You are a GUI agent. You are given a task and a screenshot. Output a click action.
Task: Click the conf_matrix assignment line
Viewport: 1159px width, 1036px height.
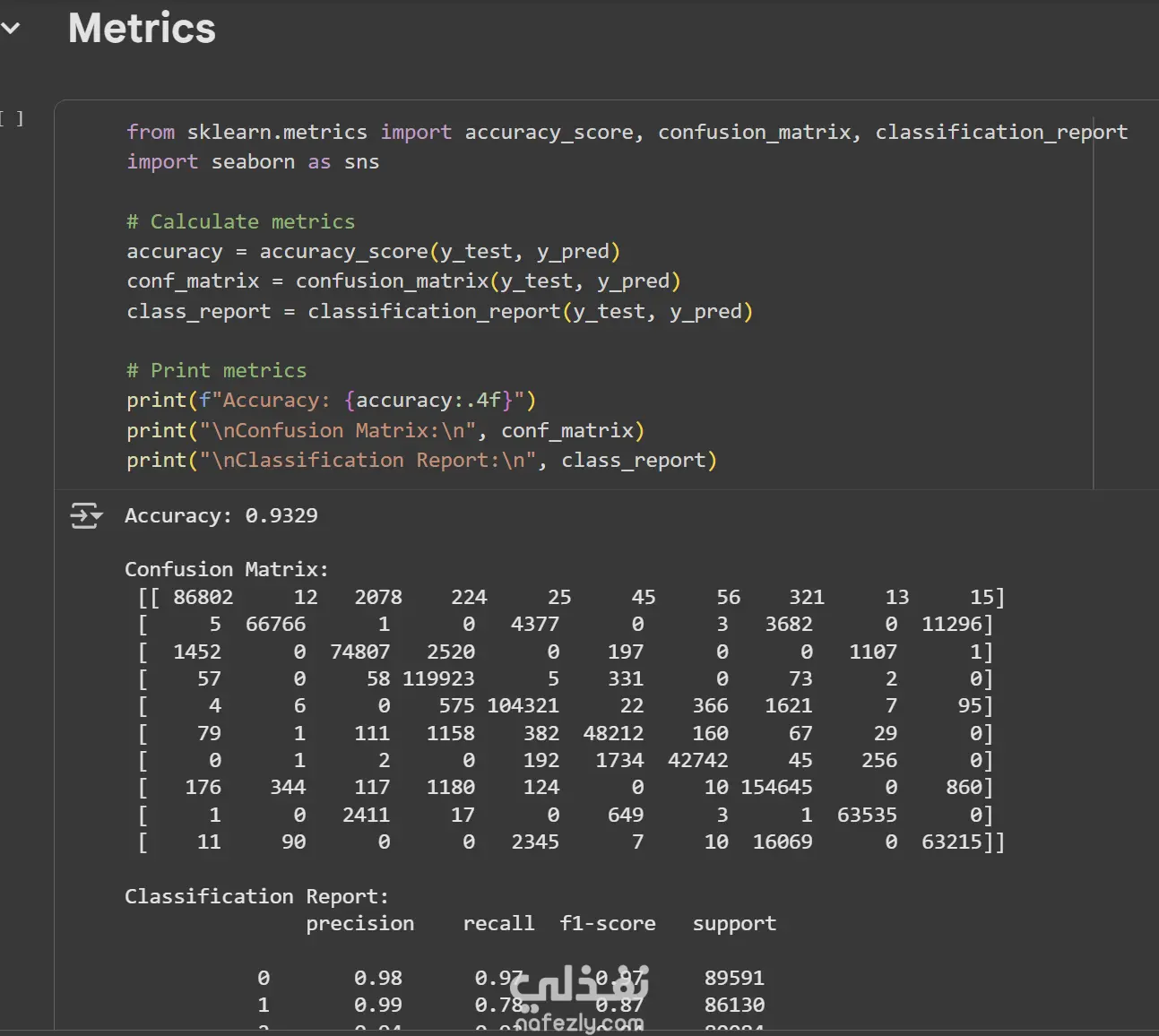click(x=403, y=281)
